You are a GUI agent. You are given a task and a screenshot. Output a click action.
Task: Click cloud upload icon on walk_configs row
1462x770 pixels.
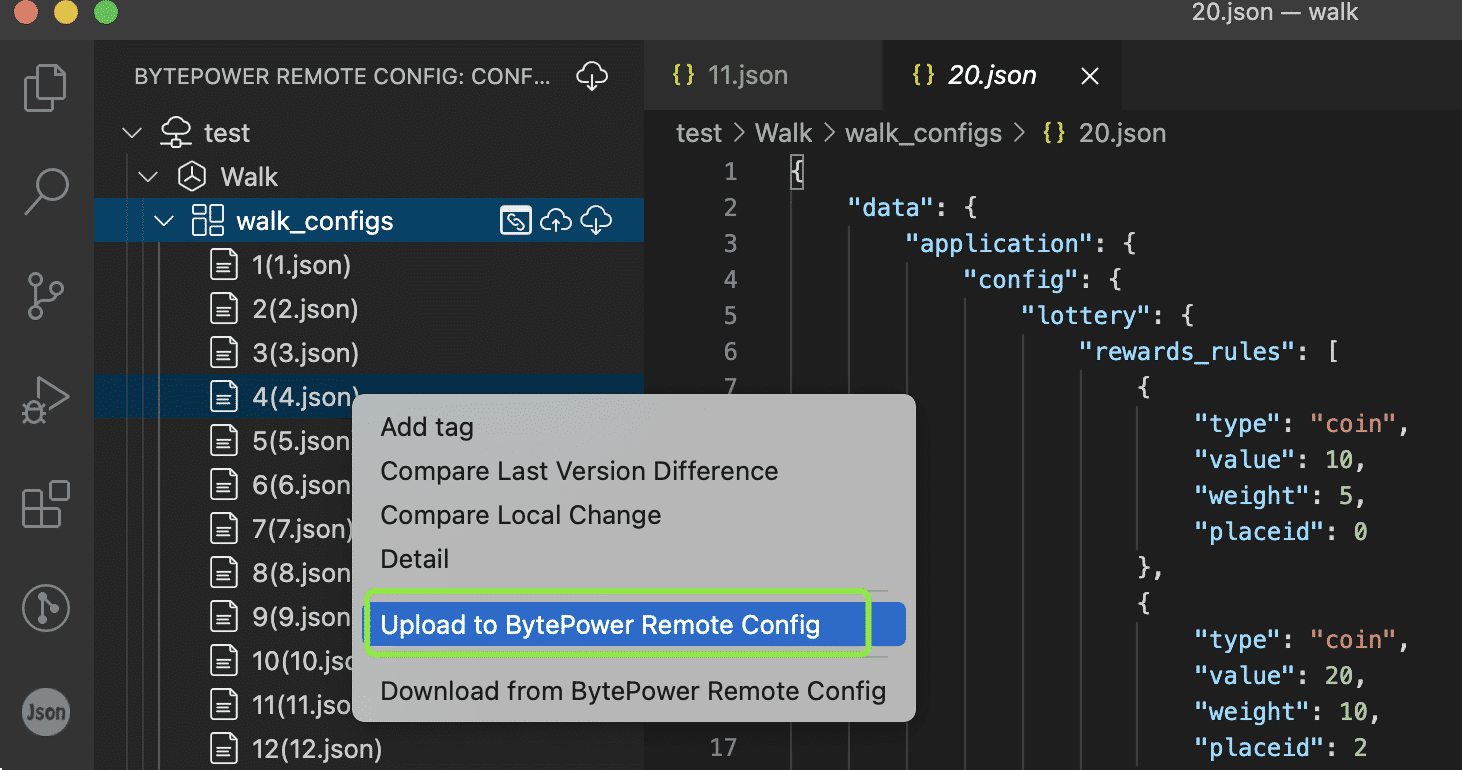pos(556,220)
